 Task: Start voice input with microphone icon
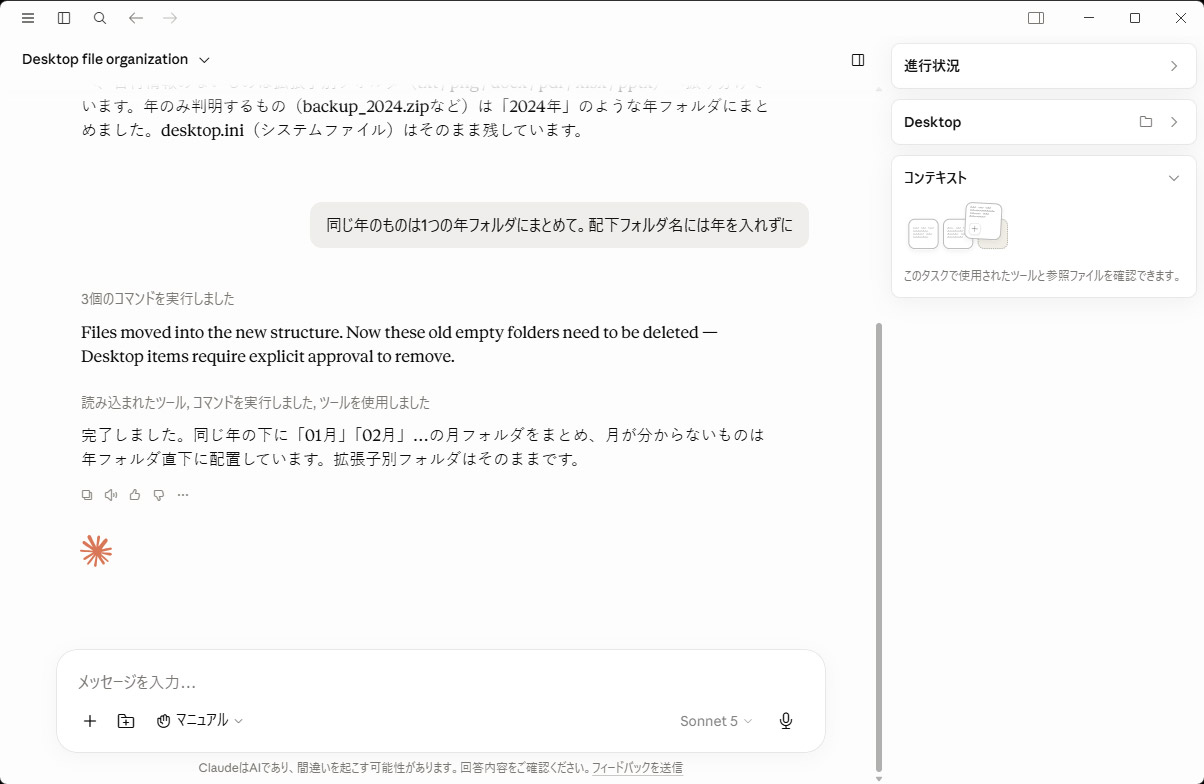coord(786,721)
